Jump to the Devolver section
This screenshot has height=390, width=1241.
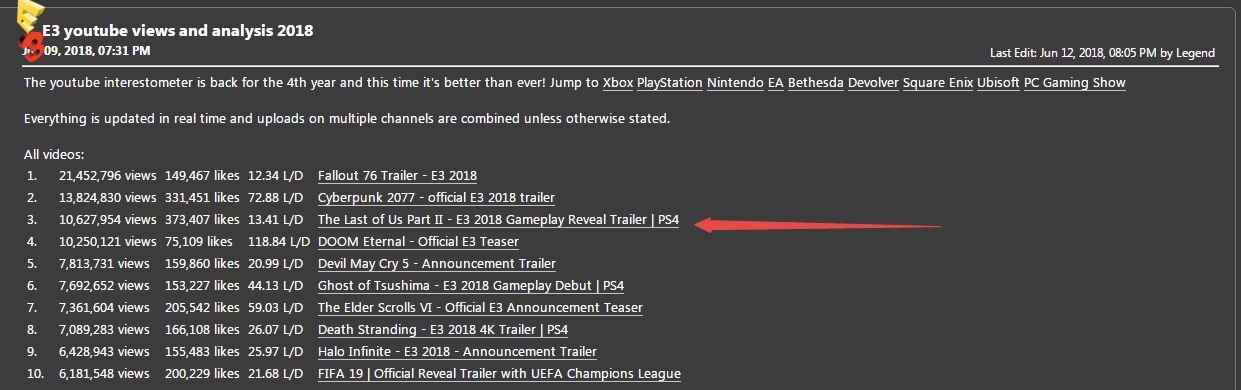coord(873,83)
